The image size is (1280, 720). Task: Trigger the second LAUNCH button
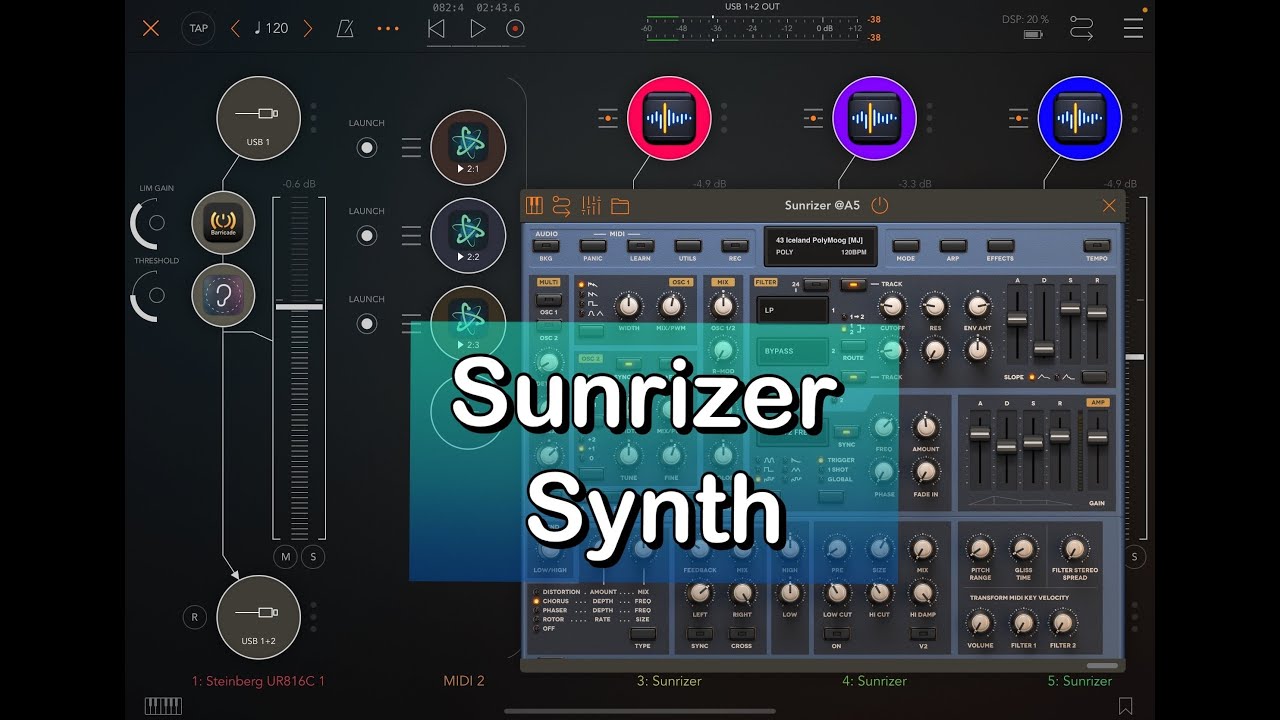point(367,236)
